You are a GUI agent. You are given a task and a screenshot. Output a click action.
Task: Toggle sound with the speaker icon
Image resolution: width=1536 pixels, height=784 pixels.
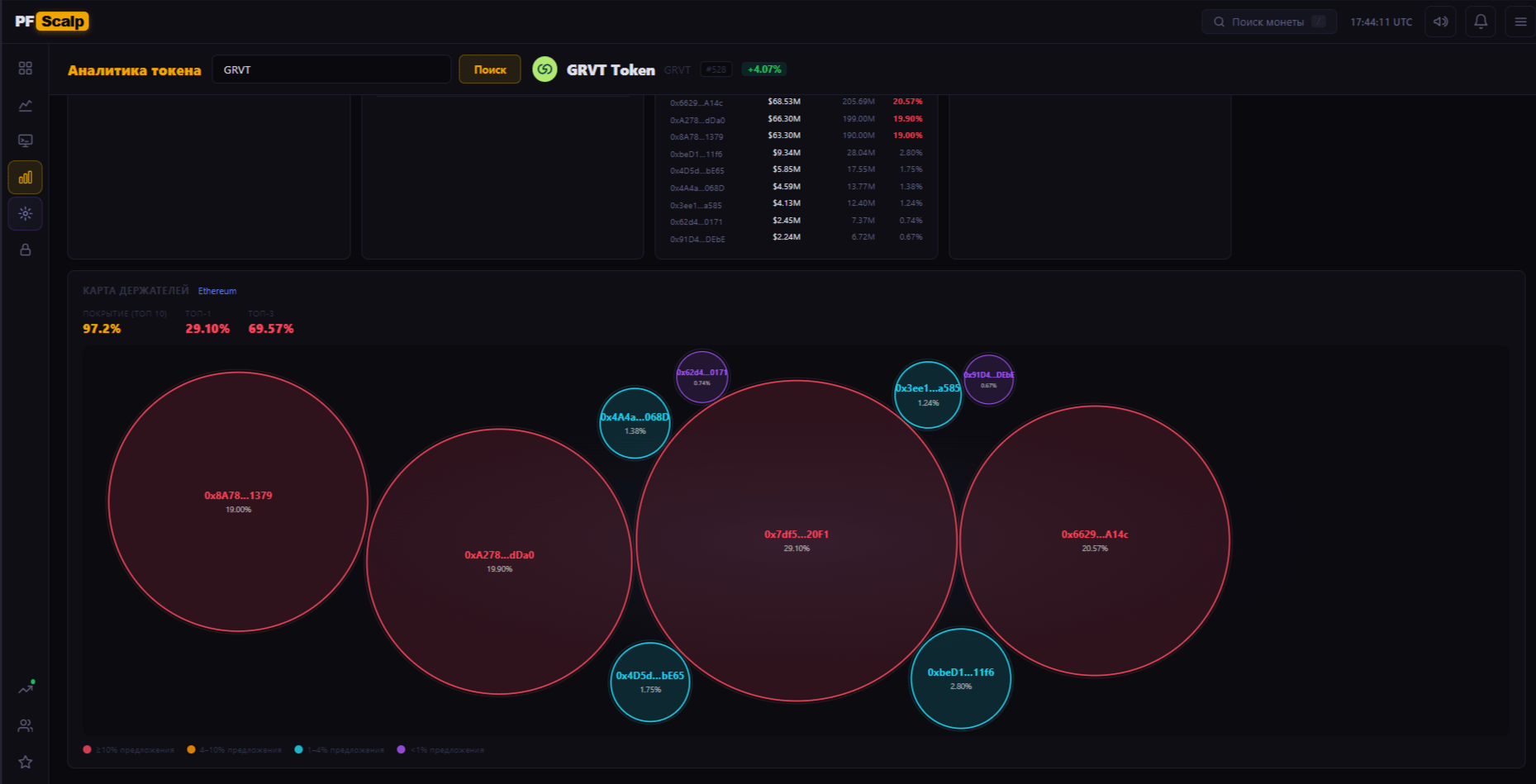(x=1441, y=21)
